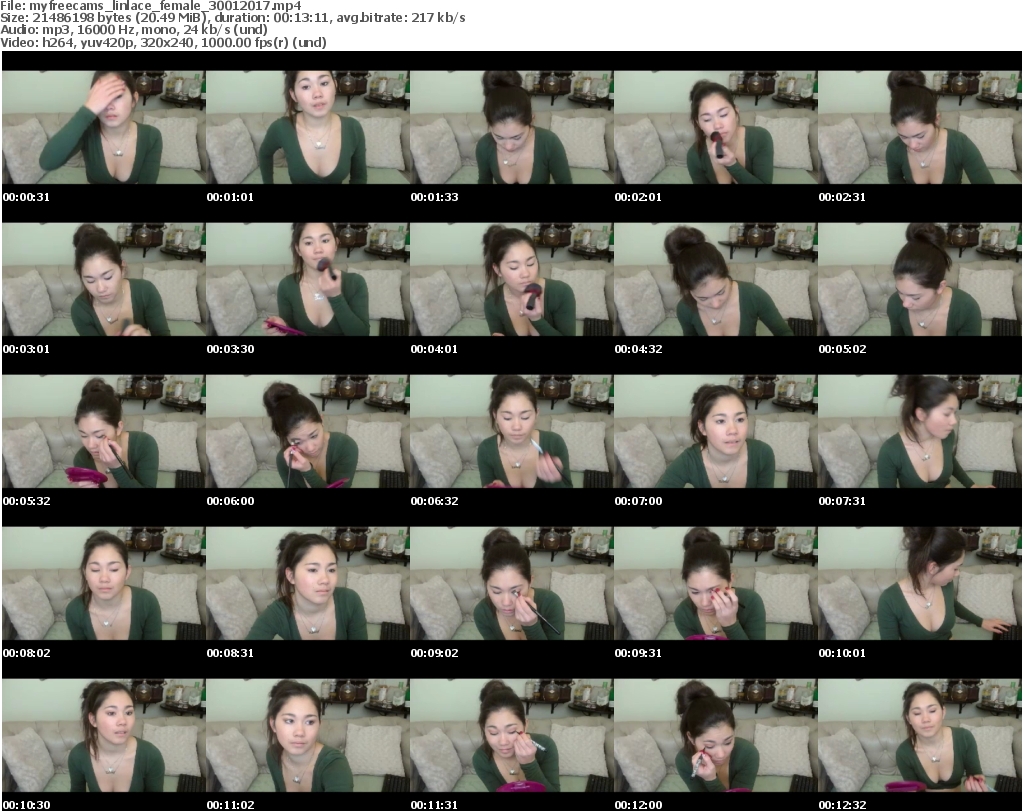The image size is (1024, 811).
Task: Click the 00:05:02 timestamp label
Action: tap(842, 349)
